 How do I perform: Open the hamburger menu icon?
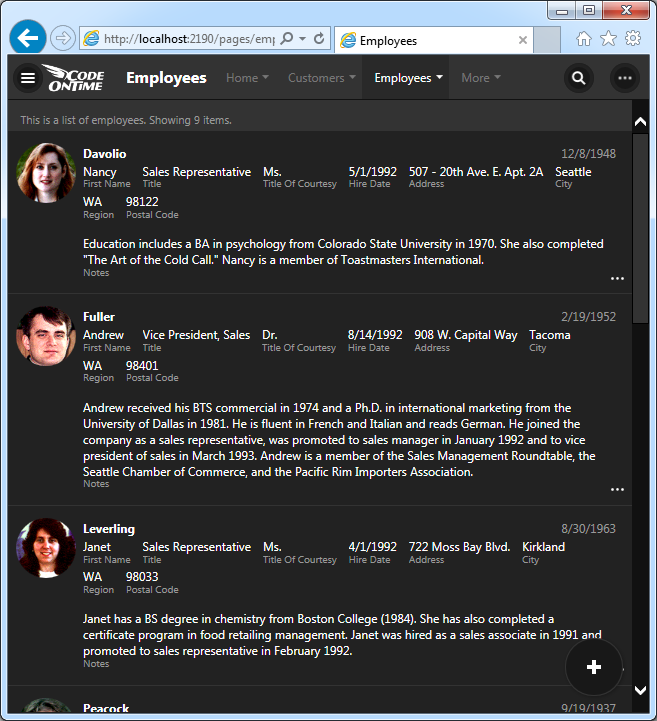tap(28, 78)
